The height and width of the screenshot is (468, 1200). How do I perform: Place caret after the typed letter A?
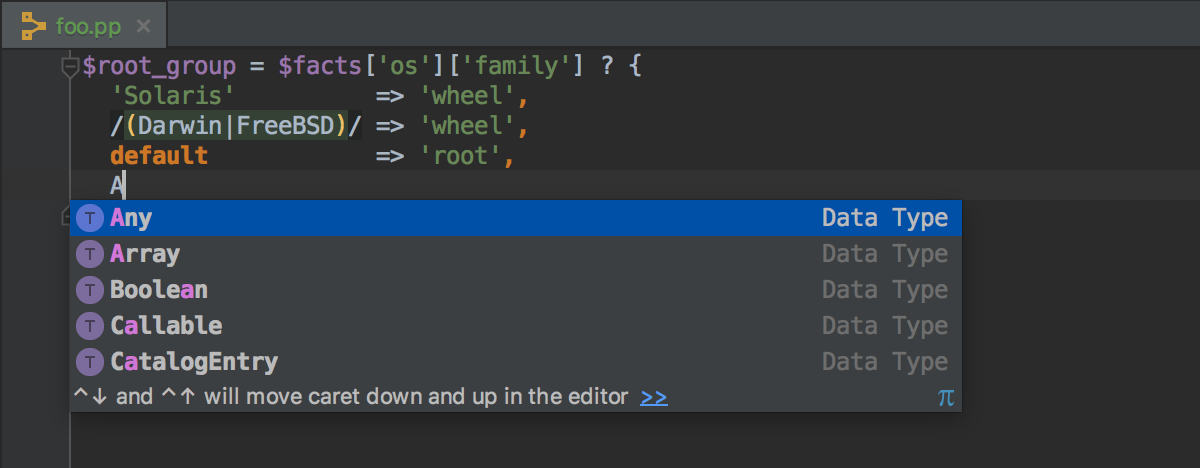[124, 184]
